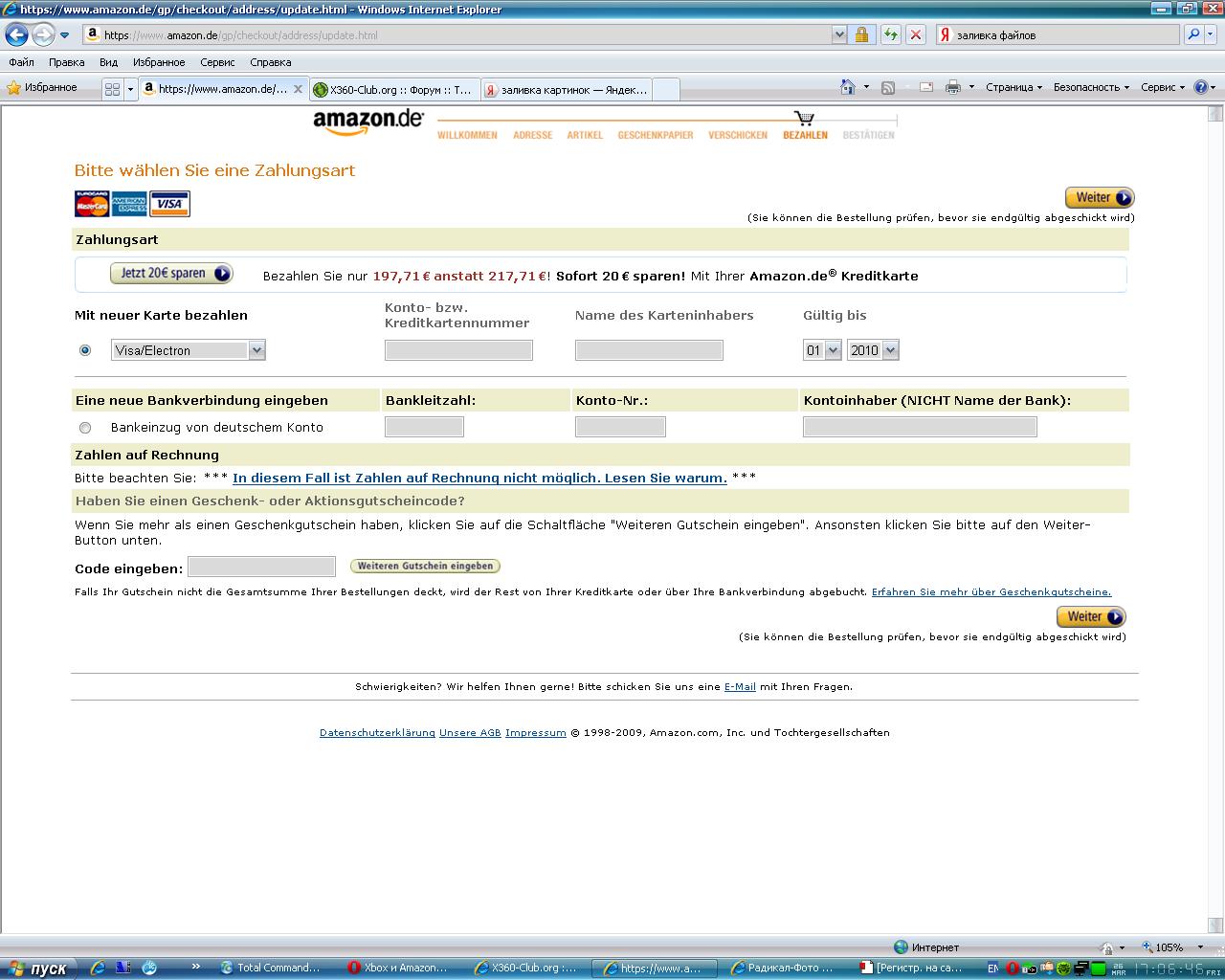1225x980 pixels.
Task: Open the recent pages dropdown arrow
Action: pos(65,35)
